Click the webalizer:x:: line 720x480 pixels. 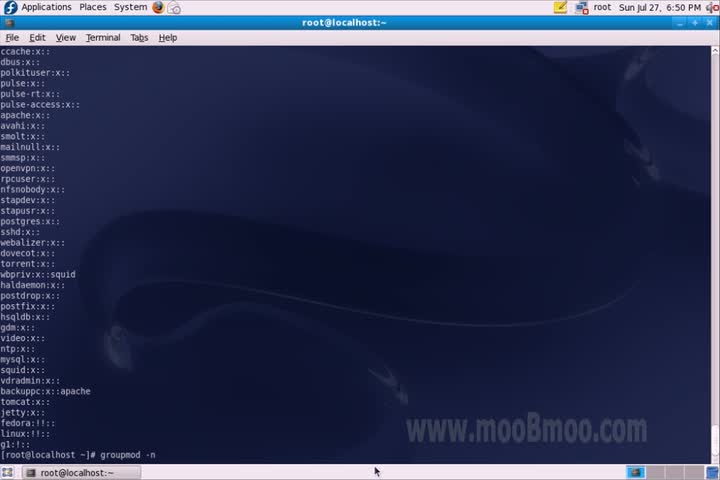click(x=33, y=243)
